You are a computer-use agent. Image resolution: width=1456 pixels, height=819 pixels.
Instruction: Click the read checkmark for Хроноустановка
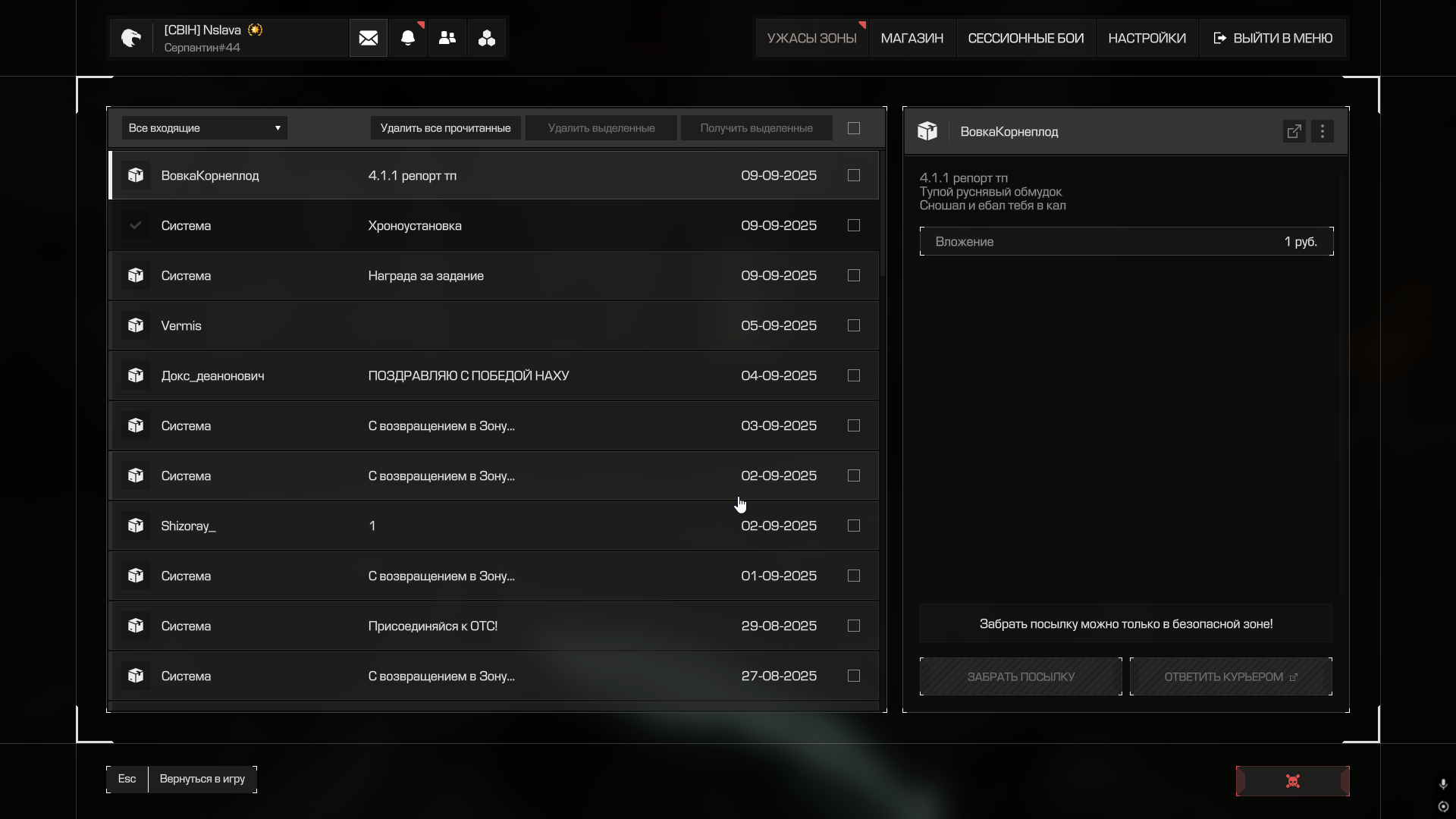(136, 225)
